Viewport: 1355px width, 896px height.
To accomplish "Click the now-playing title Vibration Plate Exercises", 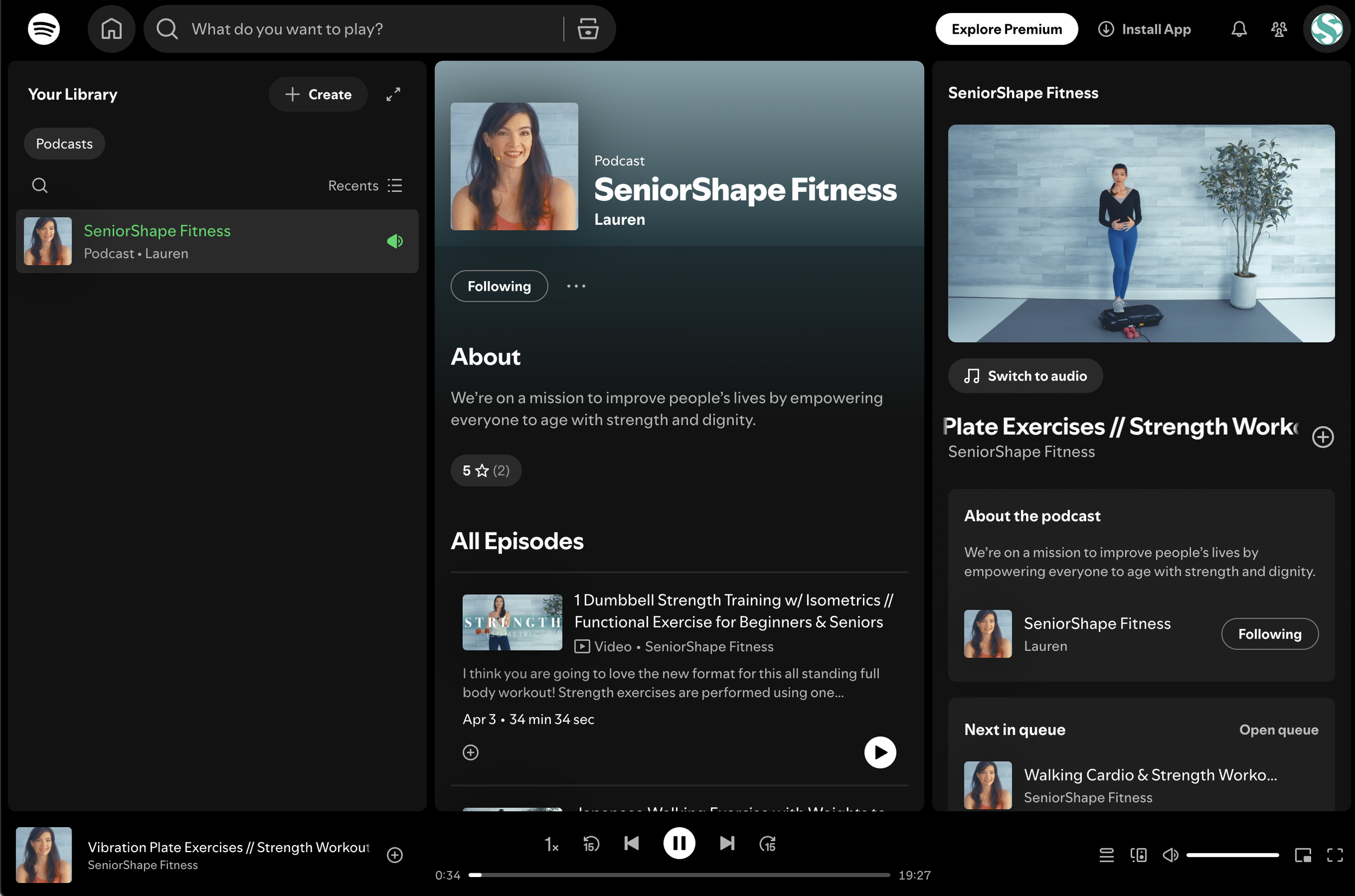I will [x=229, y=847].
